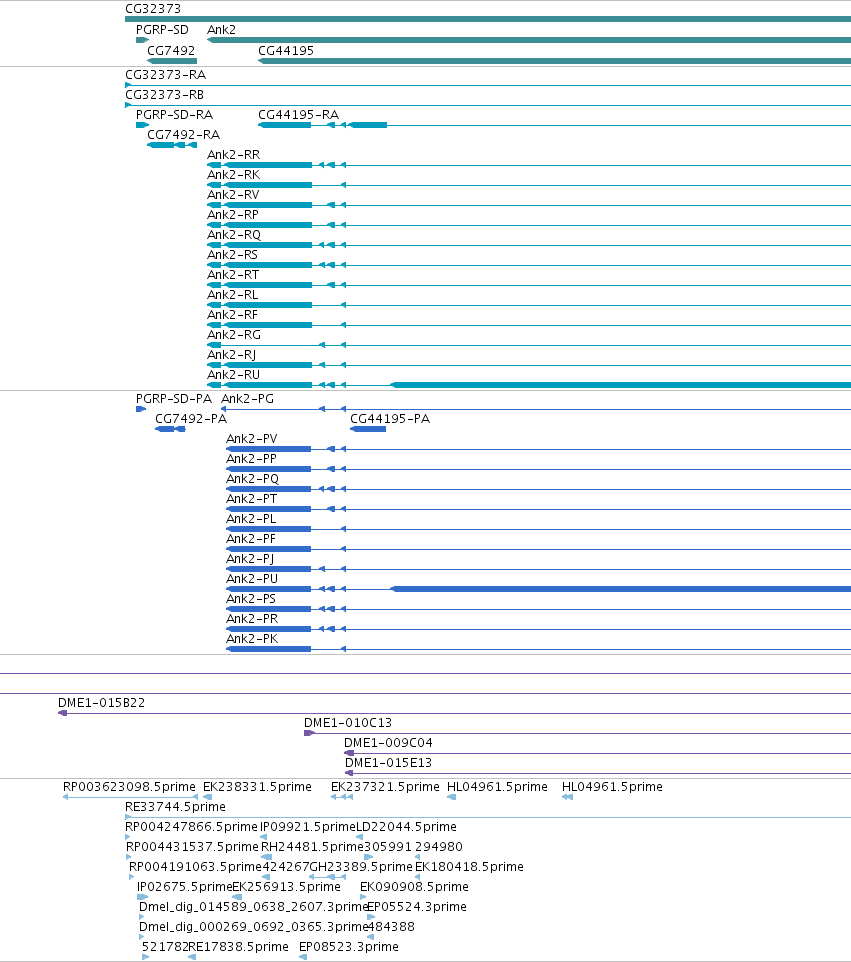
Task: Click EST label EP08523.3prime
Action: [348, 947]
